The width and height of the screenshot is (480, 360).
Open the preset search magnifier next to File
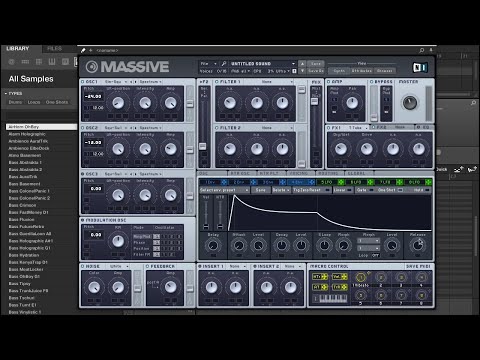(x=224, y=64)
